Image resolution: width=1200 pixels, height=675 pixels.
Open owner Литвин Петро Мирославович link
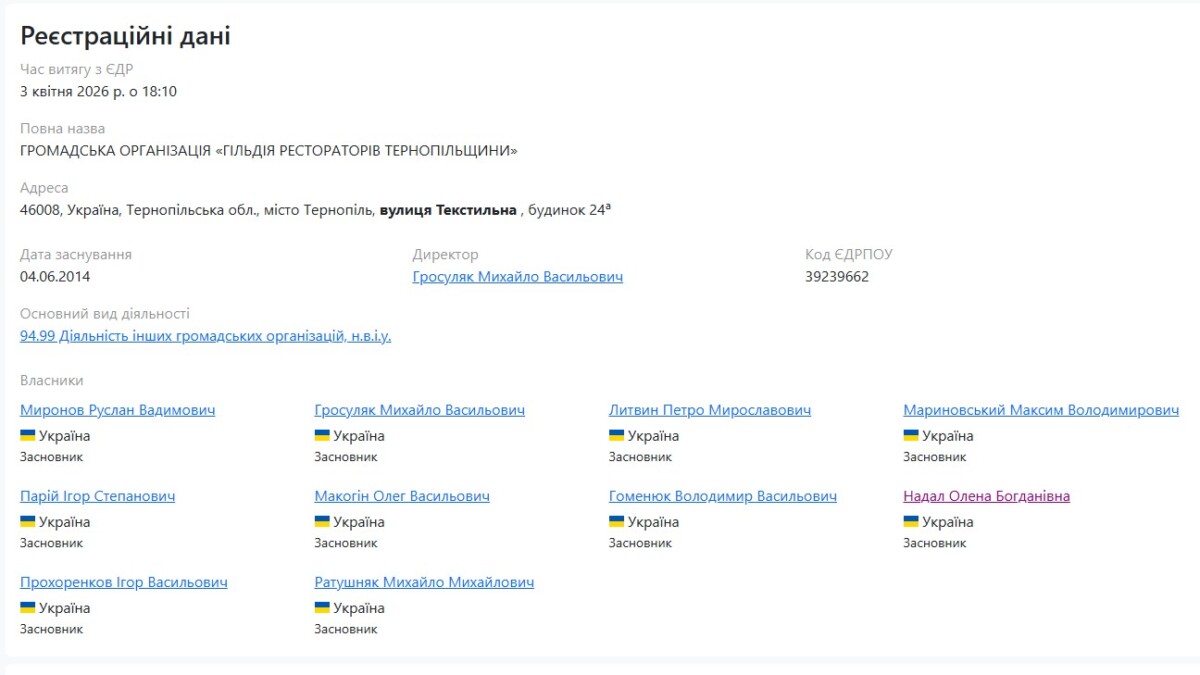(709, 410)
